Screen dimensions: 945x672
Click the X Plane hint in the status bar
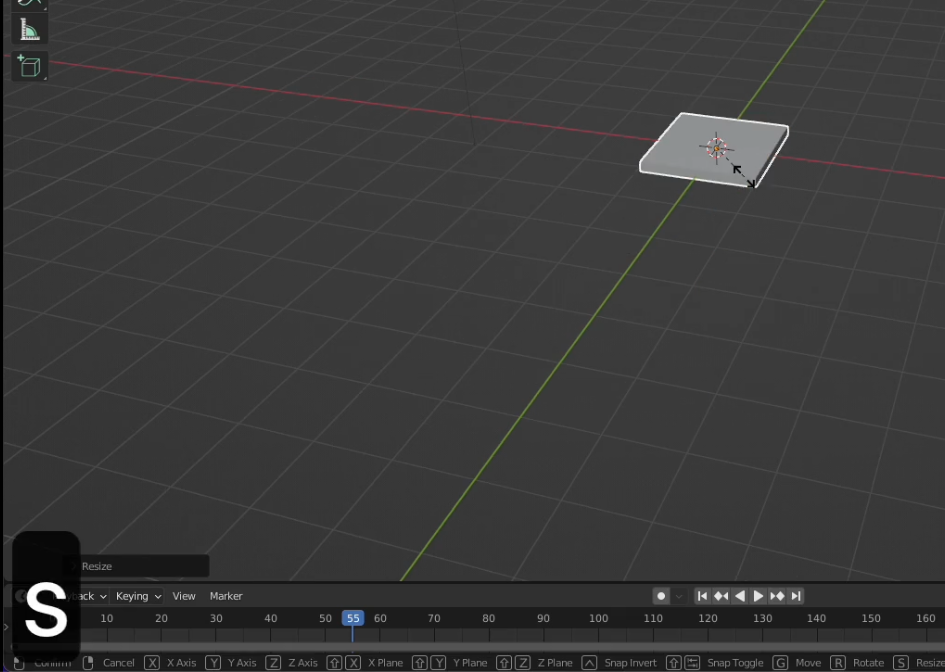coord(385,663)
